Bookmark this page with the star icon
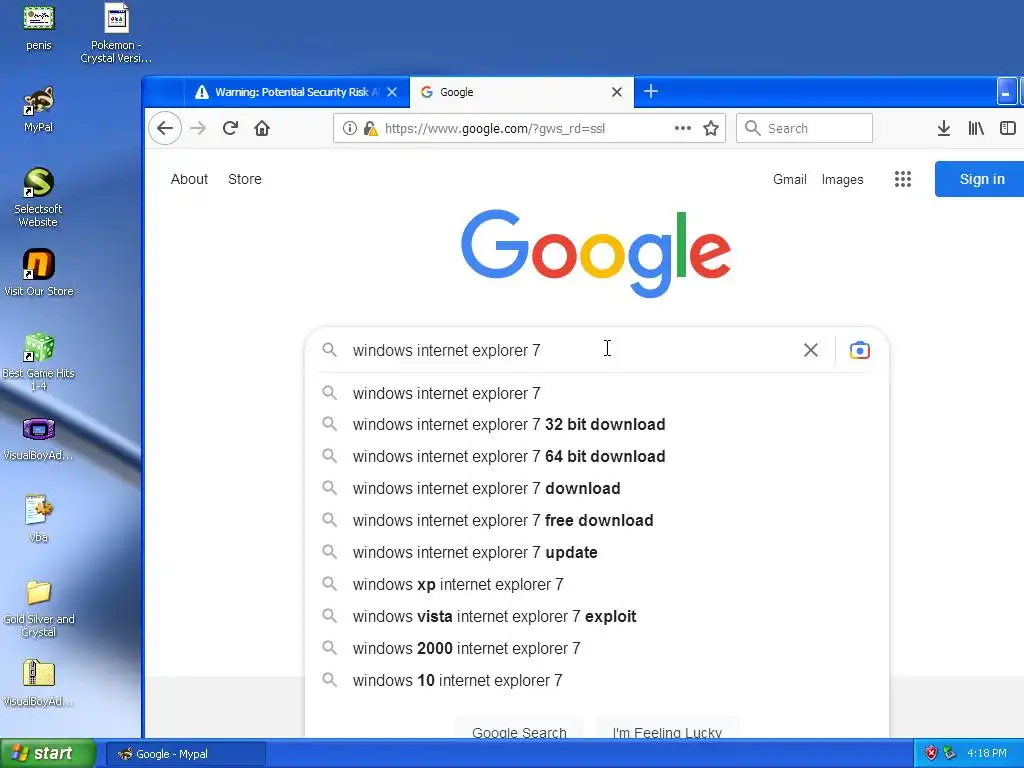This screenshot has width=1024, height=768. coord(711,128)
